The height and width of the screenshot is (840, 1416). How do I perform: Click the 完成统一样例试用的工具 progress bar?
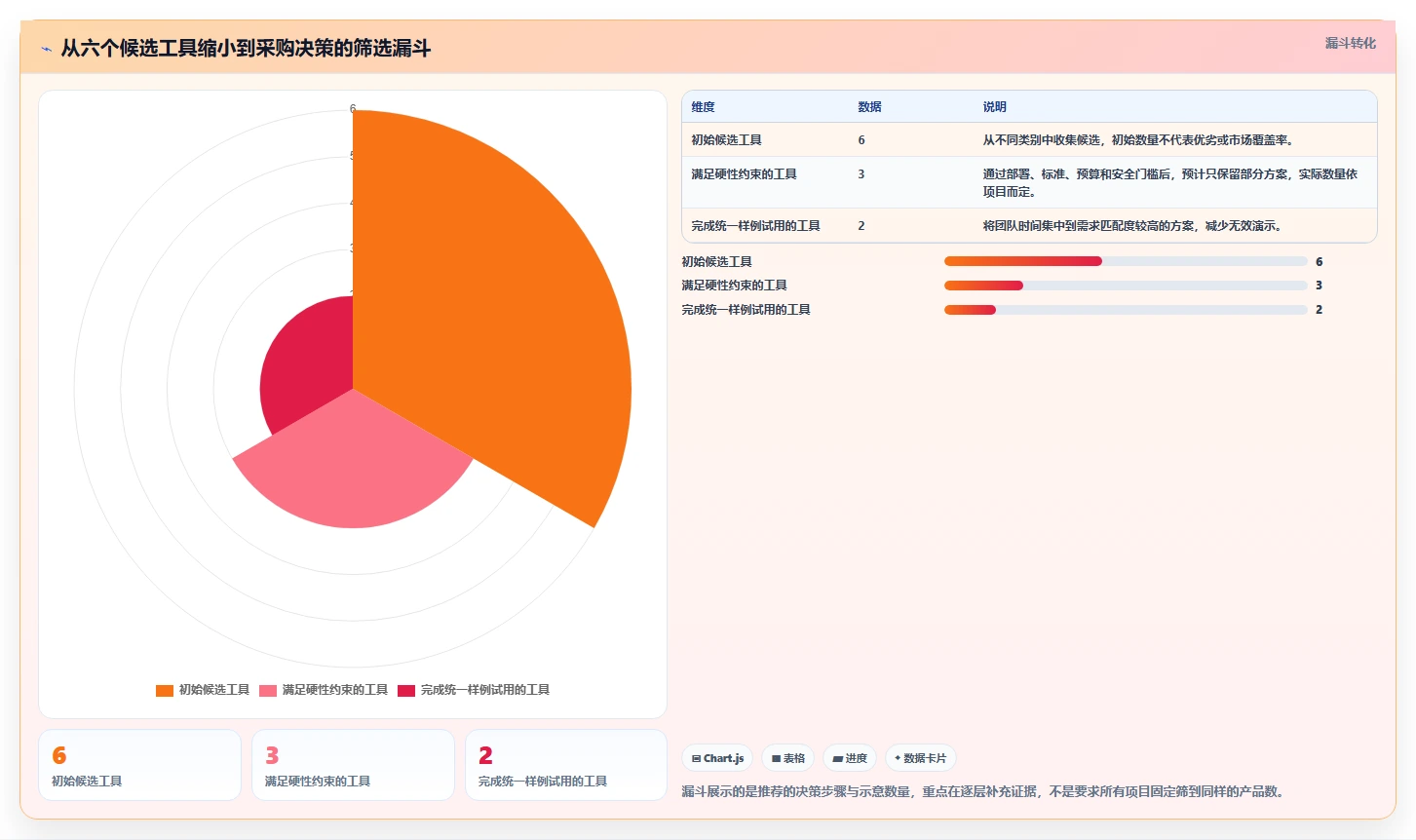1126,310
